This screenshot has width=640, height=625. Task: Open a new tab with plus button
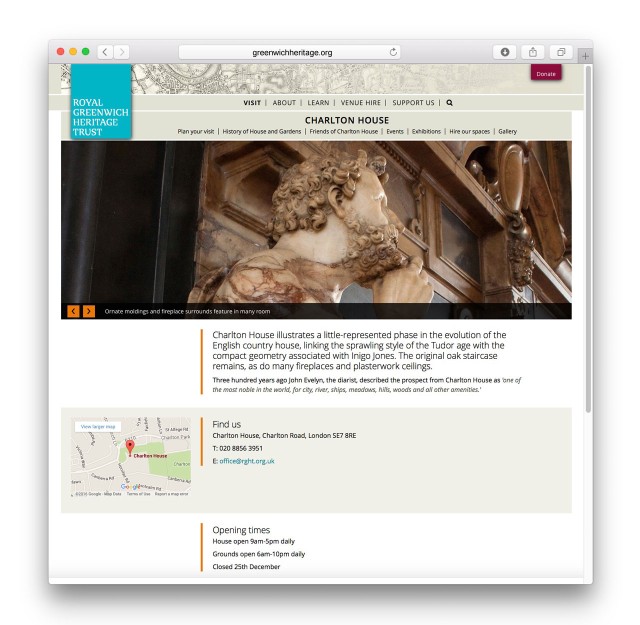586,54
